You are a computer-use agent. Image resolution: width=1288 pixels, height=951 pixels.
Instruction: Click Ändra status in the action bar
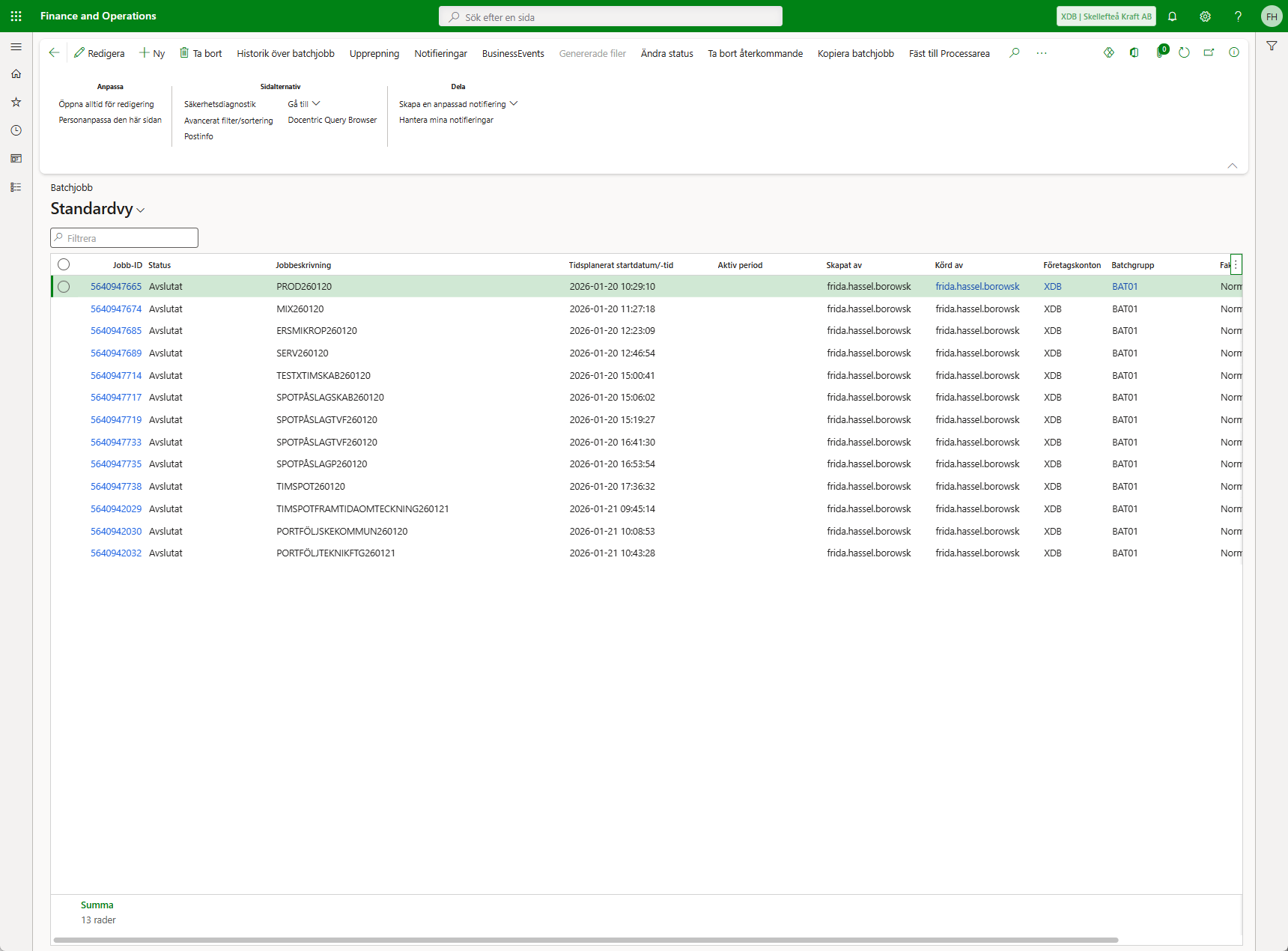666,53
